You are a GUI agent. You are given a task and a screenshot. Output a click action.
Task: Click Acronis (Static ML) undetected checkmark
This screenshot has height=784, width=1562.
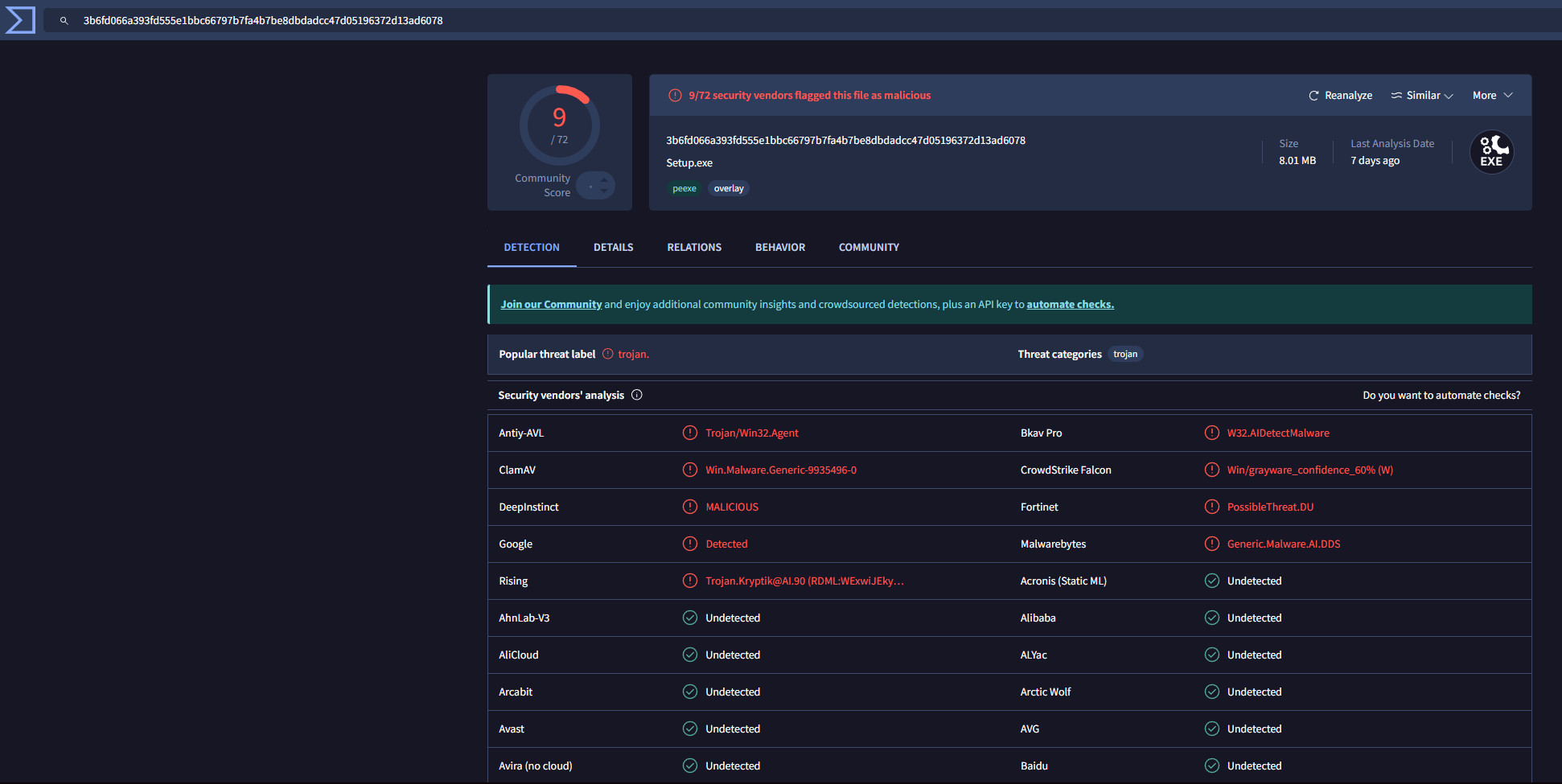(1212, 581)
